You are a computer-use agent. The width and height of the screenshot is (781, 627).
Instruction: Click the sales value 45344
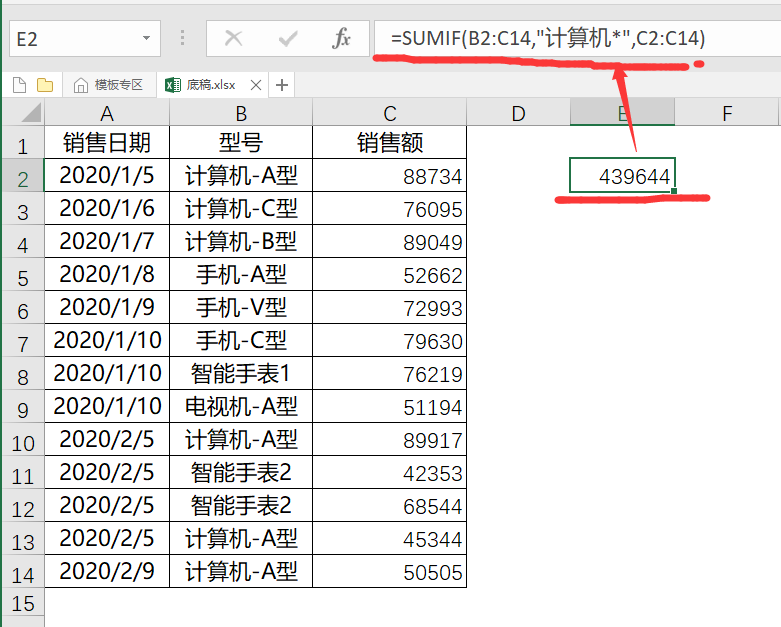coord(390,538)
